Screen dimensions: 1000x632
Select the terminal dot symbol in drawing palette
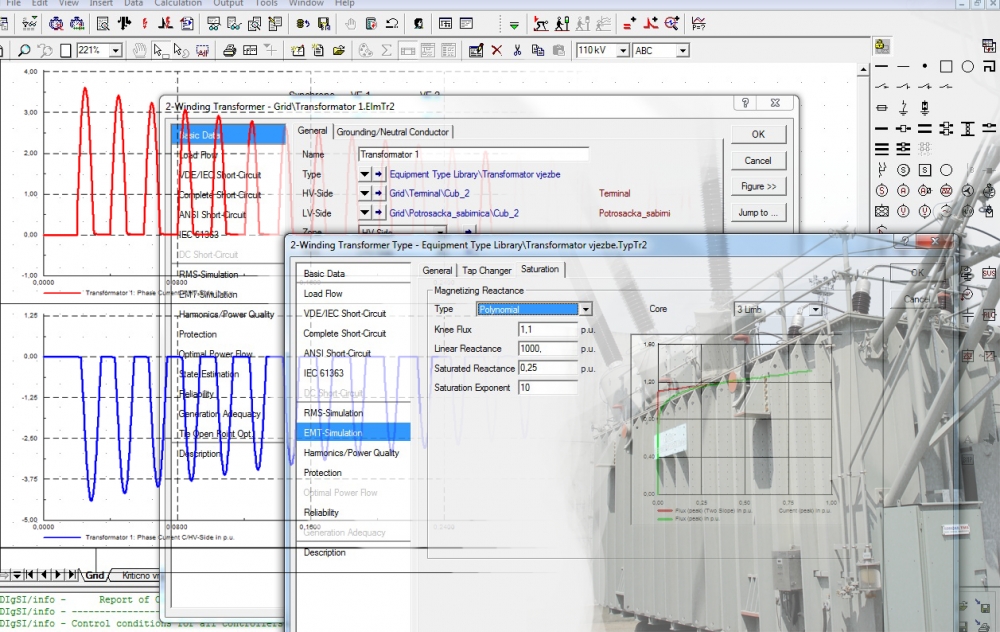coord(925,66)
